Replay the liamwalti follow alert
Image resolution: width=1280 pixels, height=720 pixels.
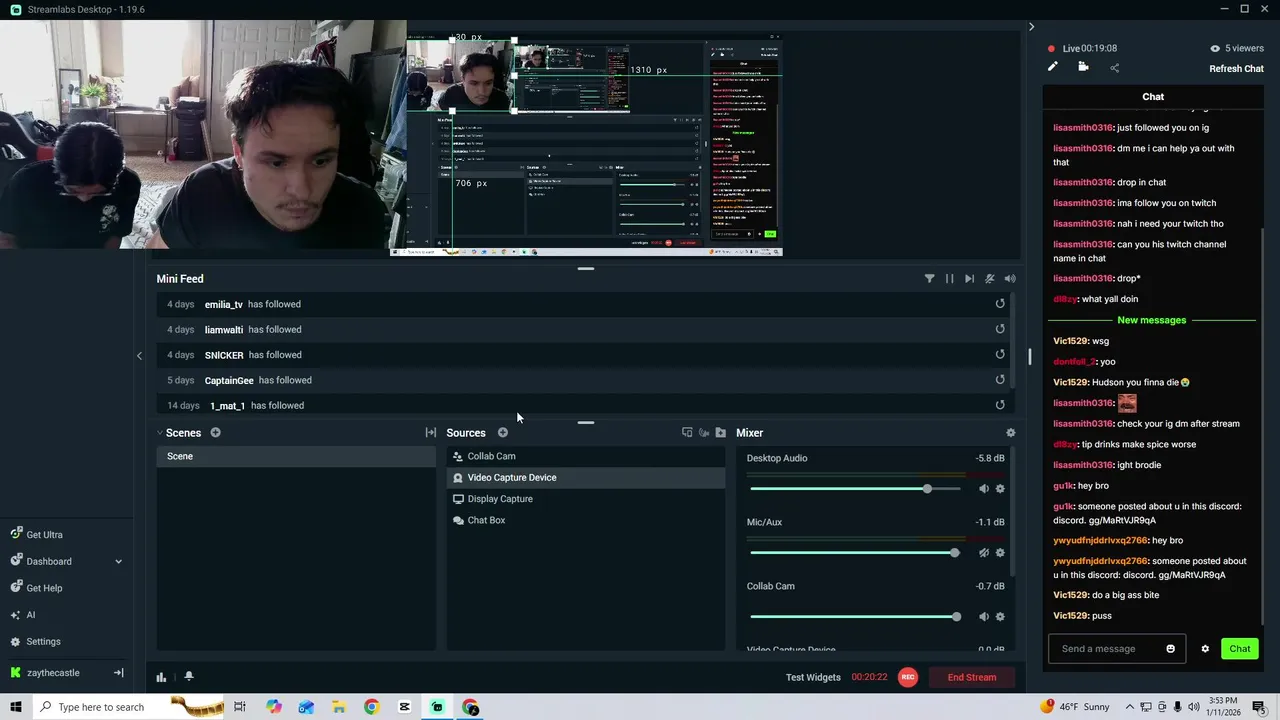click(x=1000, y=329)
